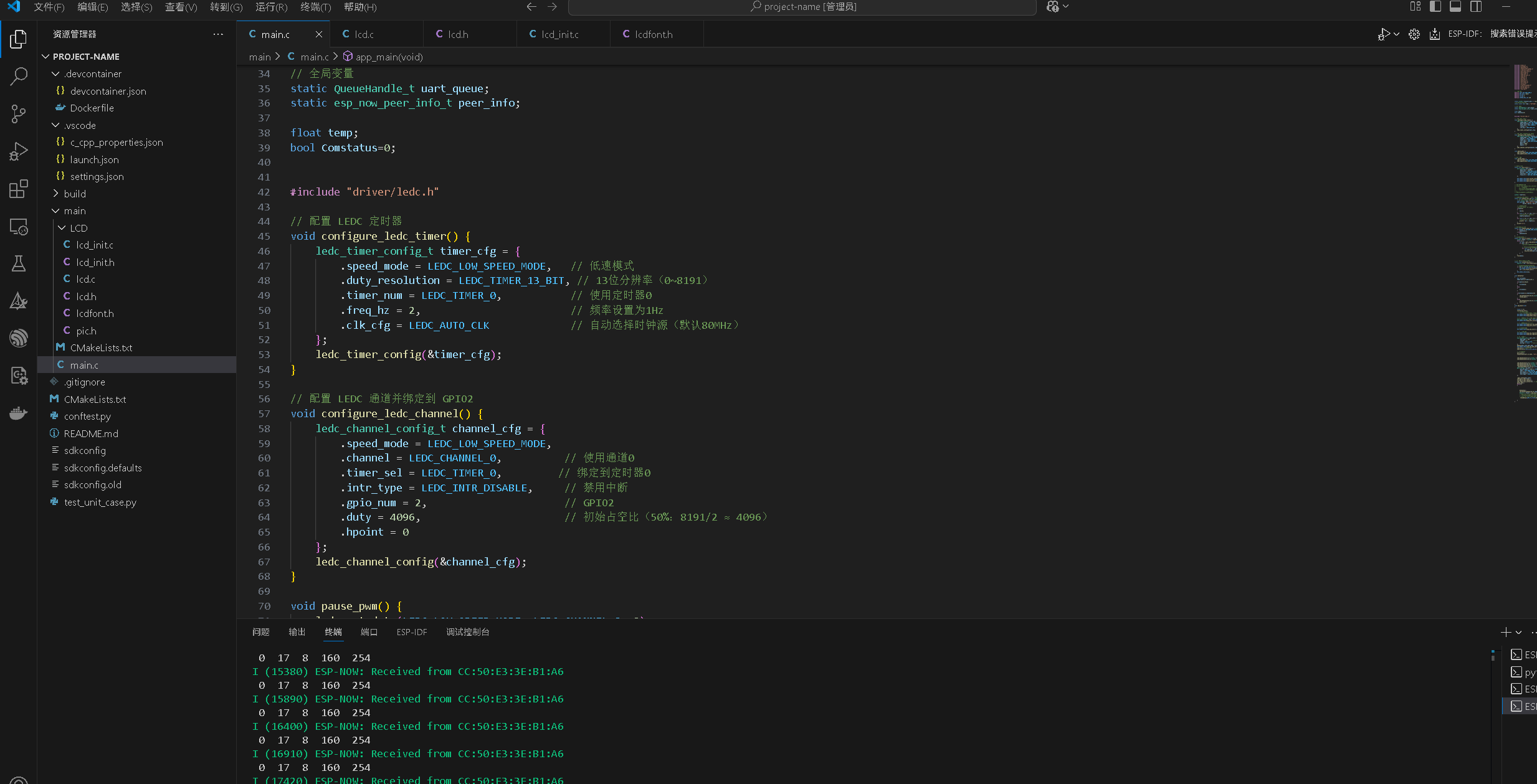The width and height of the screenshot is (1537, 784).
Task: Open the Copilot dropdown chevron
Action: [x=1066, y=7]
